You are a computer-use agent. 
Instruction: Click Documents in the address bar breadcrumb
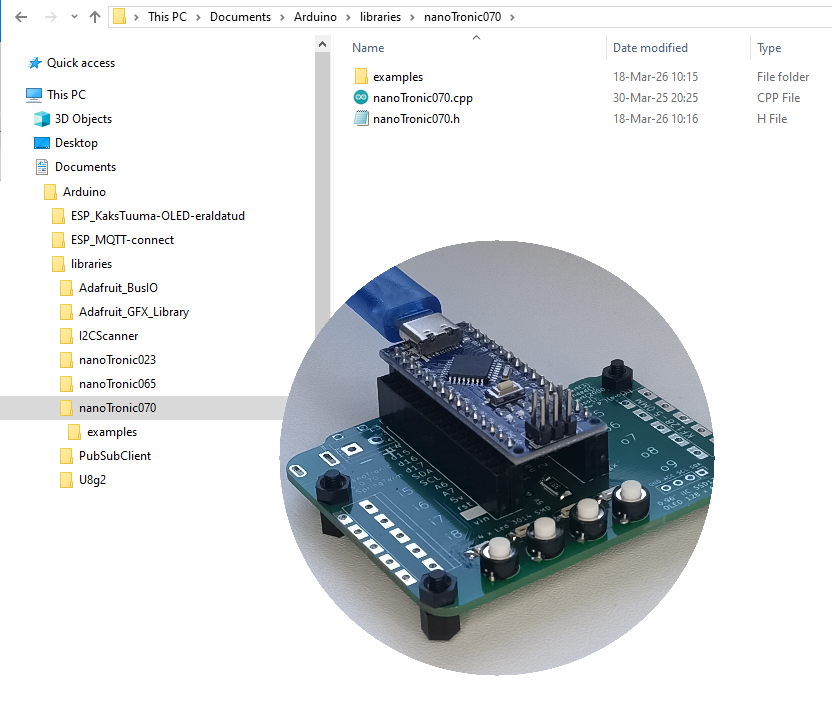tap(240, 17)
